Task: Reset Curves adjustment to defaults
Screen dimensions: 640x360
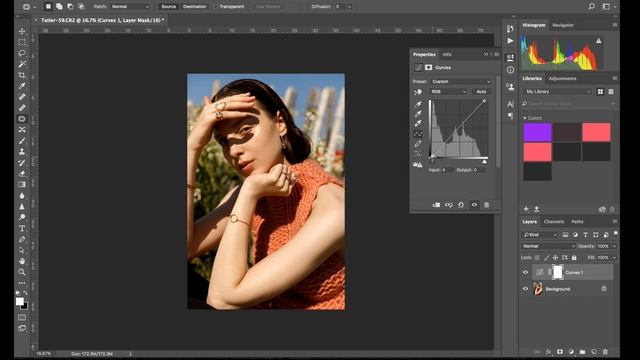Action: [x=461, y=205]
